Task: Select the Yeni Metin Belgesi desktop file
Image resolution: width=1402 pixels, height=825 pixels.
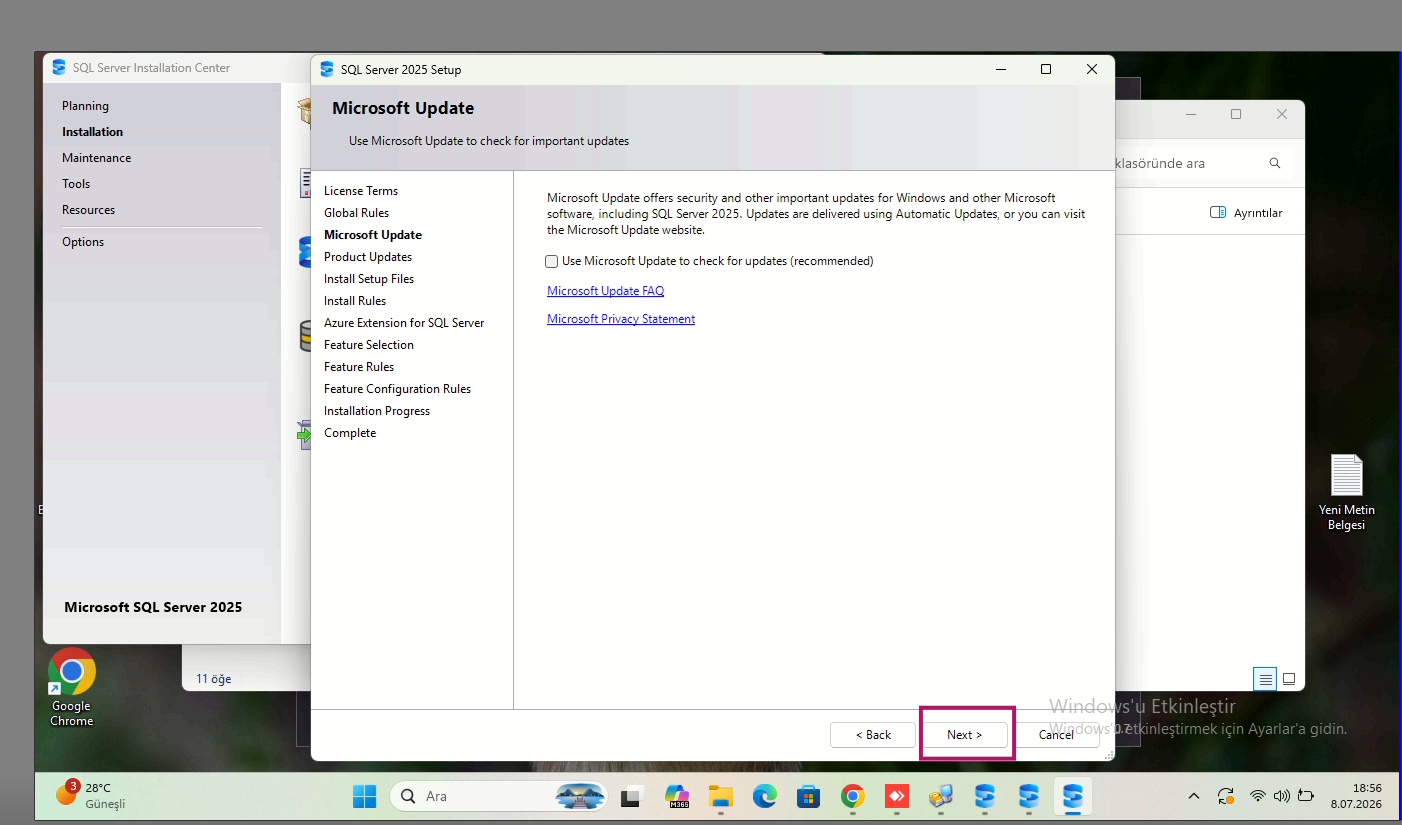Action: click(1346, 493)
